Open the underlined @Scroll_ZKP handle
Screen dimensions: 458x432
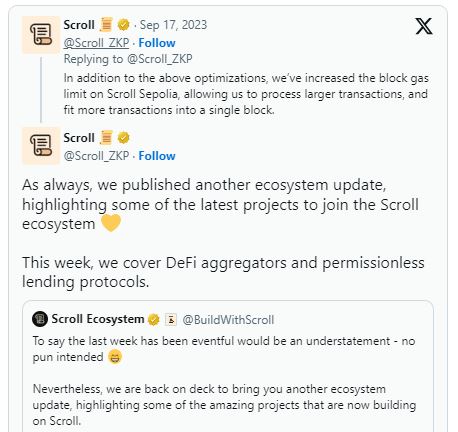[x=96, y=43]
